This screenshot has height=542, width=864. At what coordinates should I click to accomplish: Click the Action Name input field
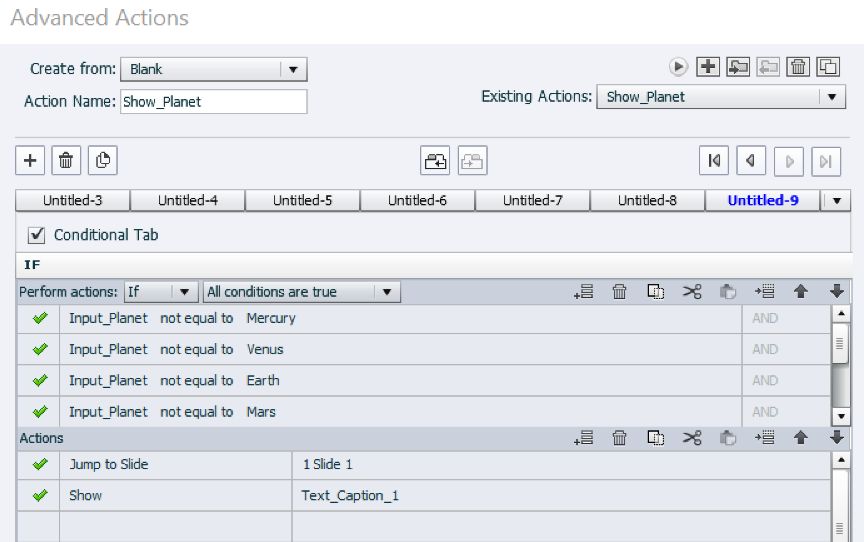213,102
